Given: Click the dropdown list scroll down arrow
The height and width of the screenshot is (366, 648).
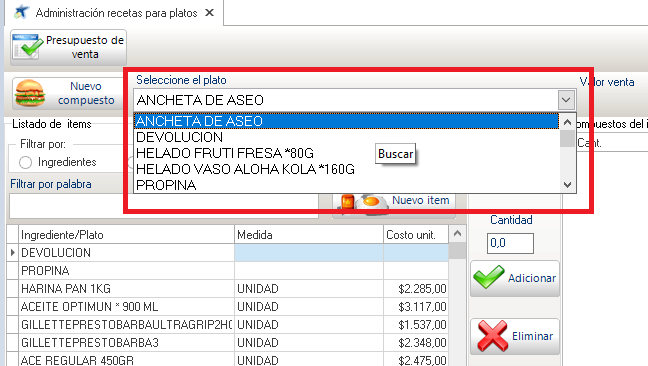Looking at the screenshot, I should click(x=567, y=185).
